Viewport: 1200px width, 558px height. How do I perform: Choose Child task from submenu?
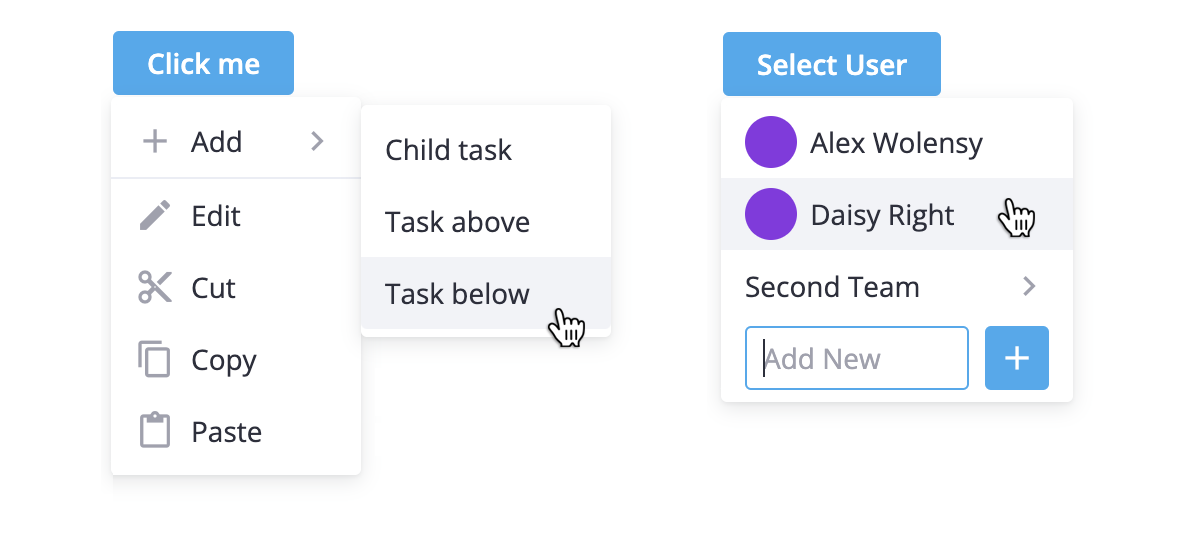pyautogui.click(x=486, y=150)
